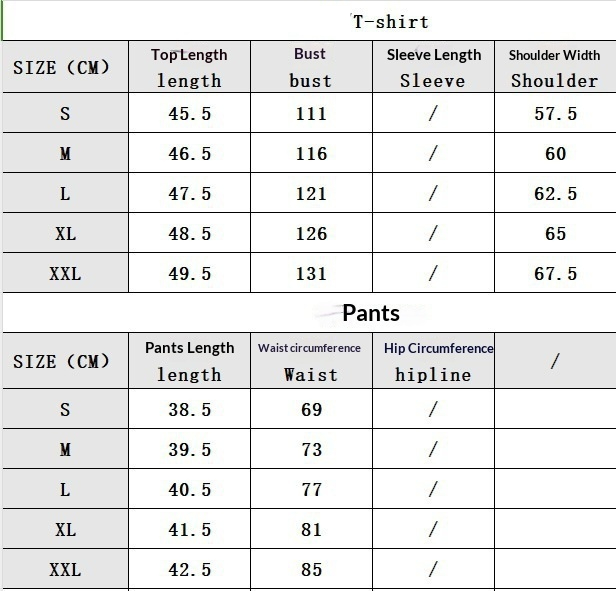Click shoulder width value 62.5
The height and width of the screenshot is (591, 616).
coord(555,194)
